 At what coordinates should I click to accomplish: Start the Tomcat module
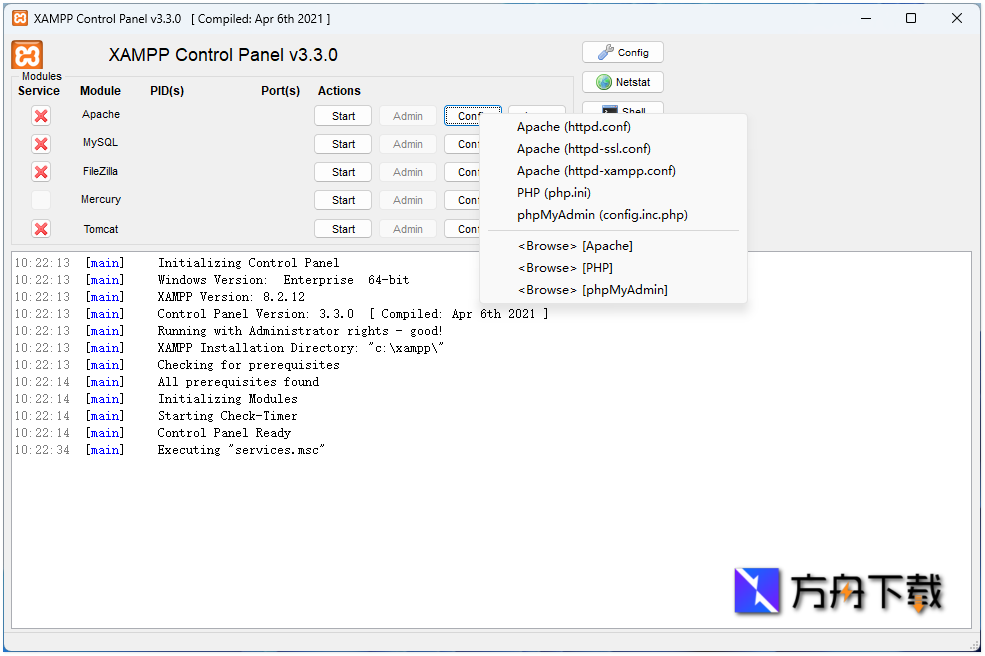(x=343, y=229)
